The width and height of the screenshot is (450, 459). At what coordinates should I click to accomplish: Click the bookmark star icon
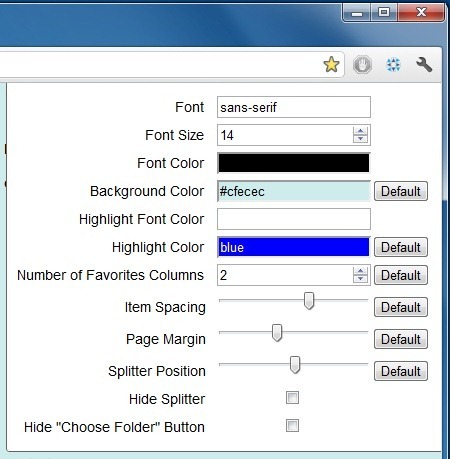click(331, 64)
